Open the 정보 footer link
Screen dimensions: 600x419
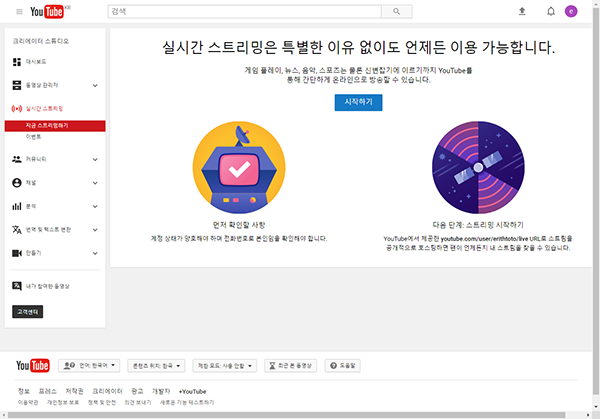tap(24, 391)
